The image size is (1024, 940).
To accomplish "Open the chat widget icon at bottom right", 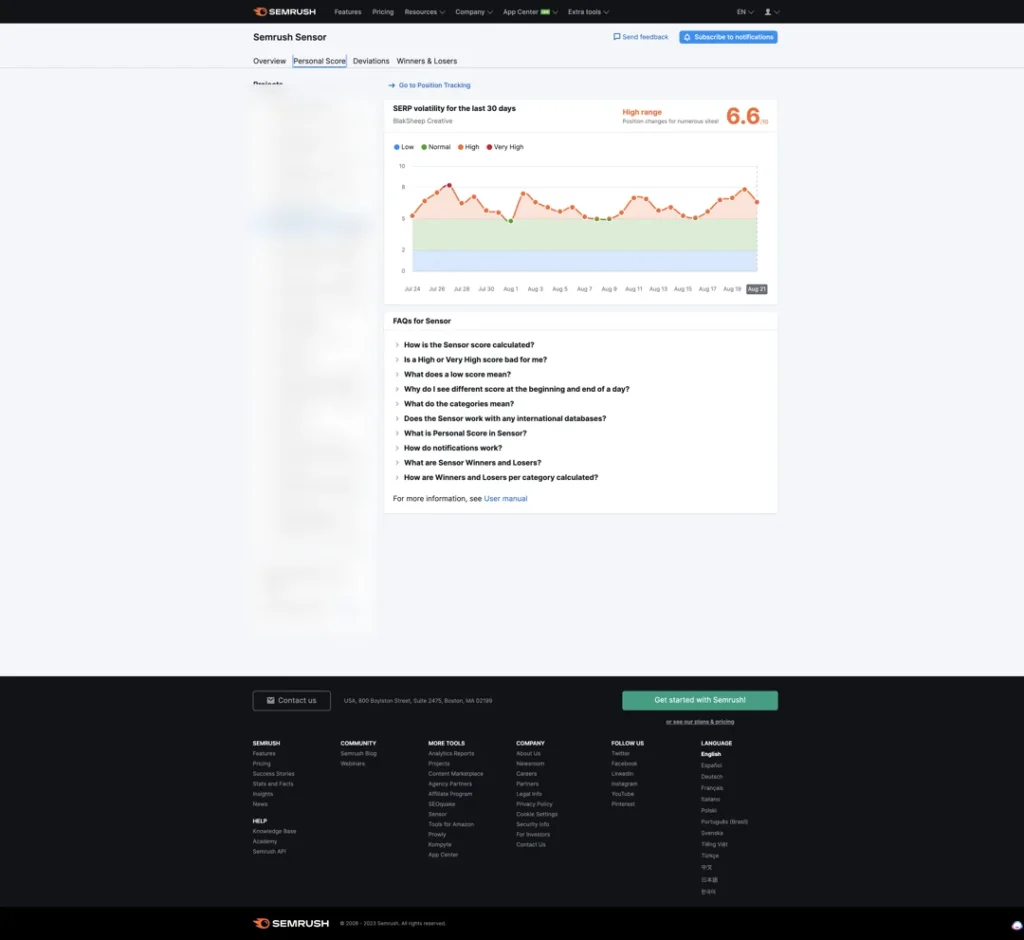I will [x=1017, y=925].
